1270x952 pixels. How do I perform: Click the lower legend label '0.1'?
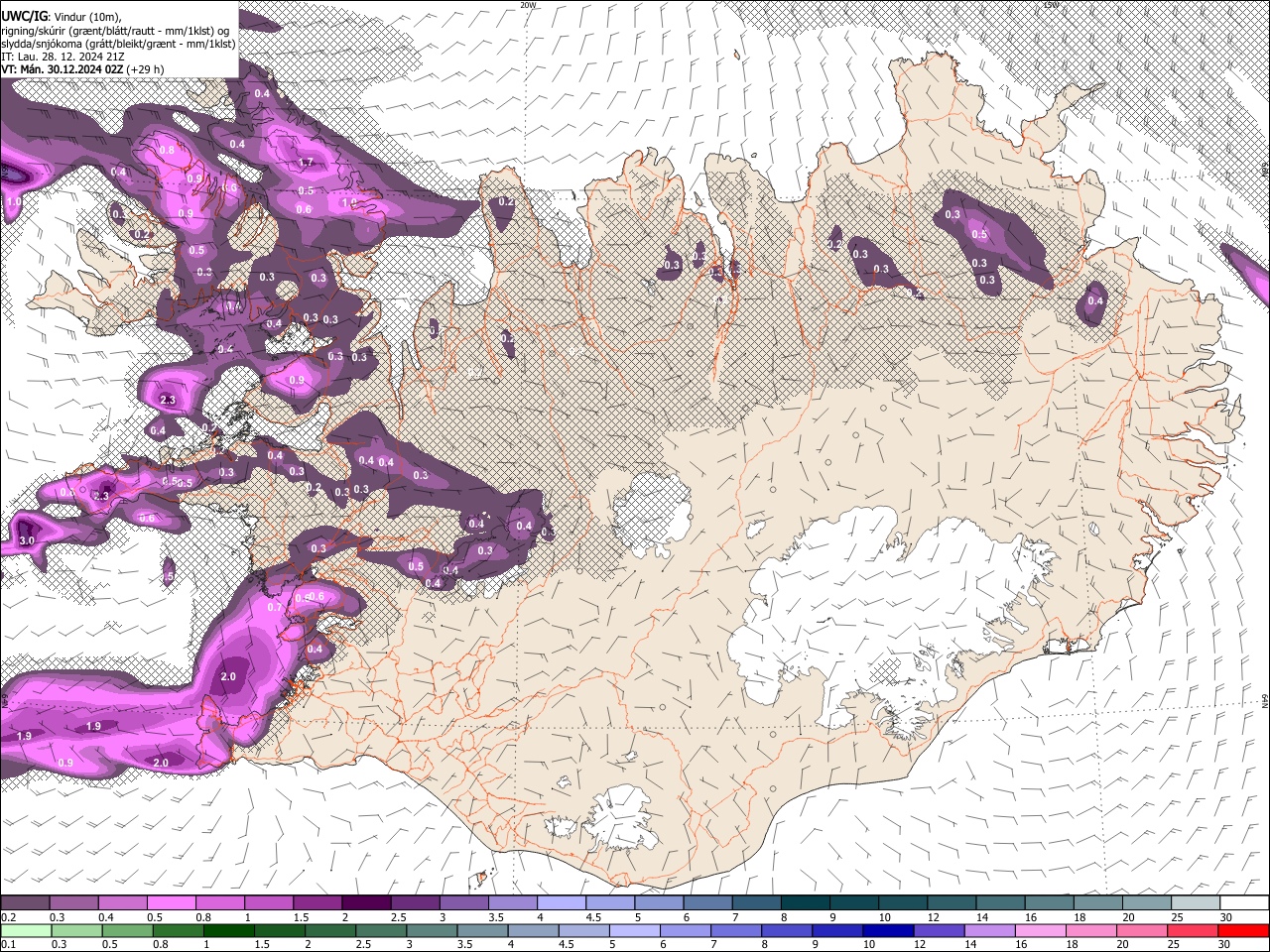pyautogui.click(x=8, y=944)
